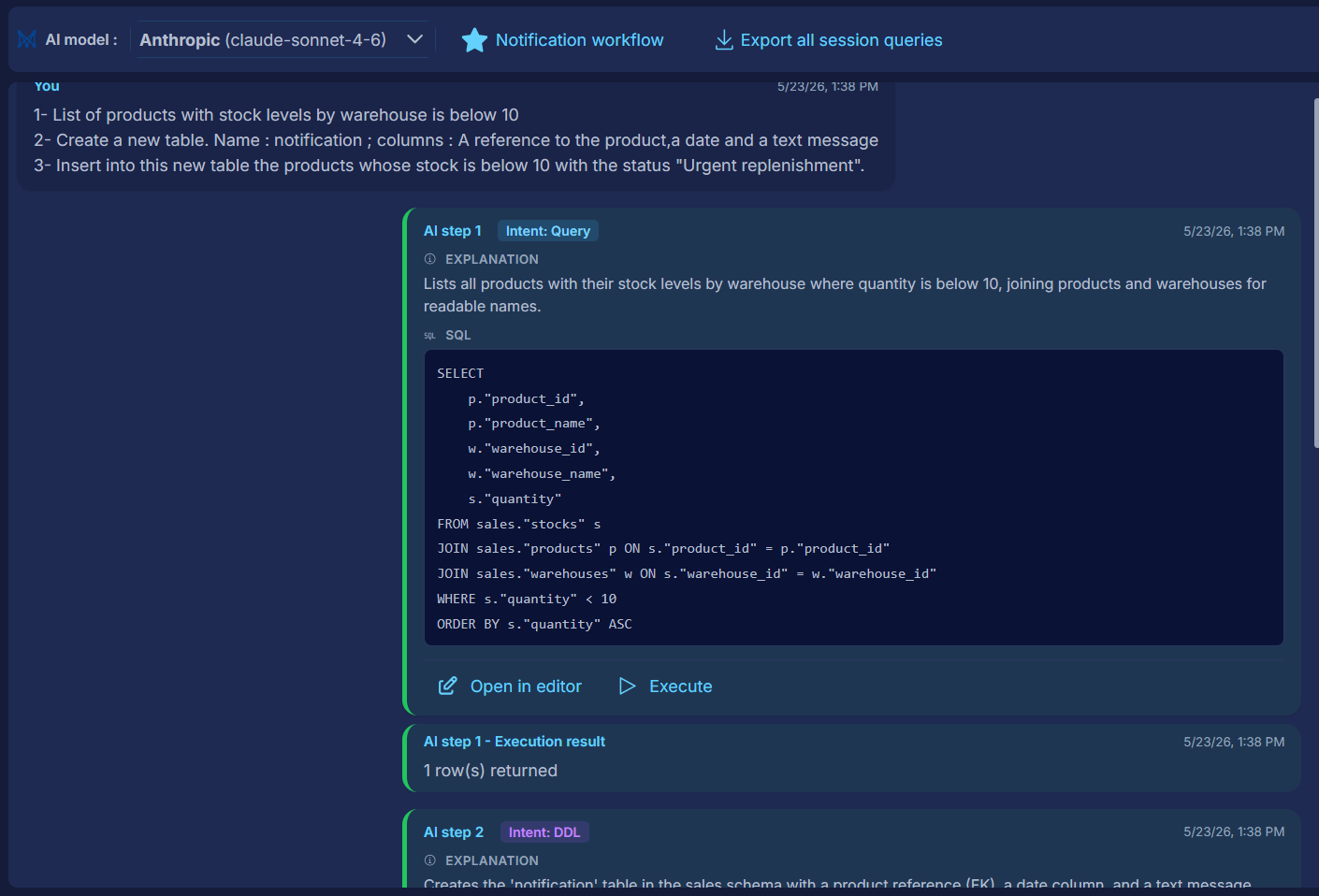Click the FROM sales."stocks" s line
This screenshot has height=896, width=1319.
pos(519,525)
